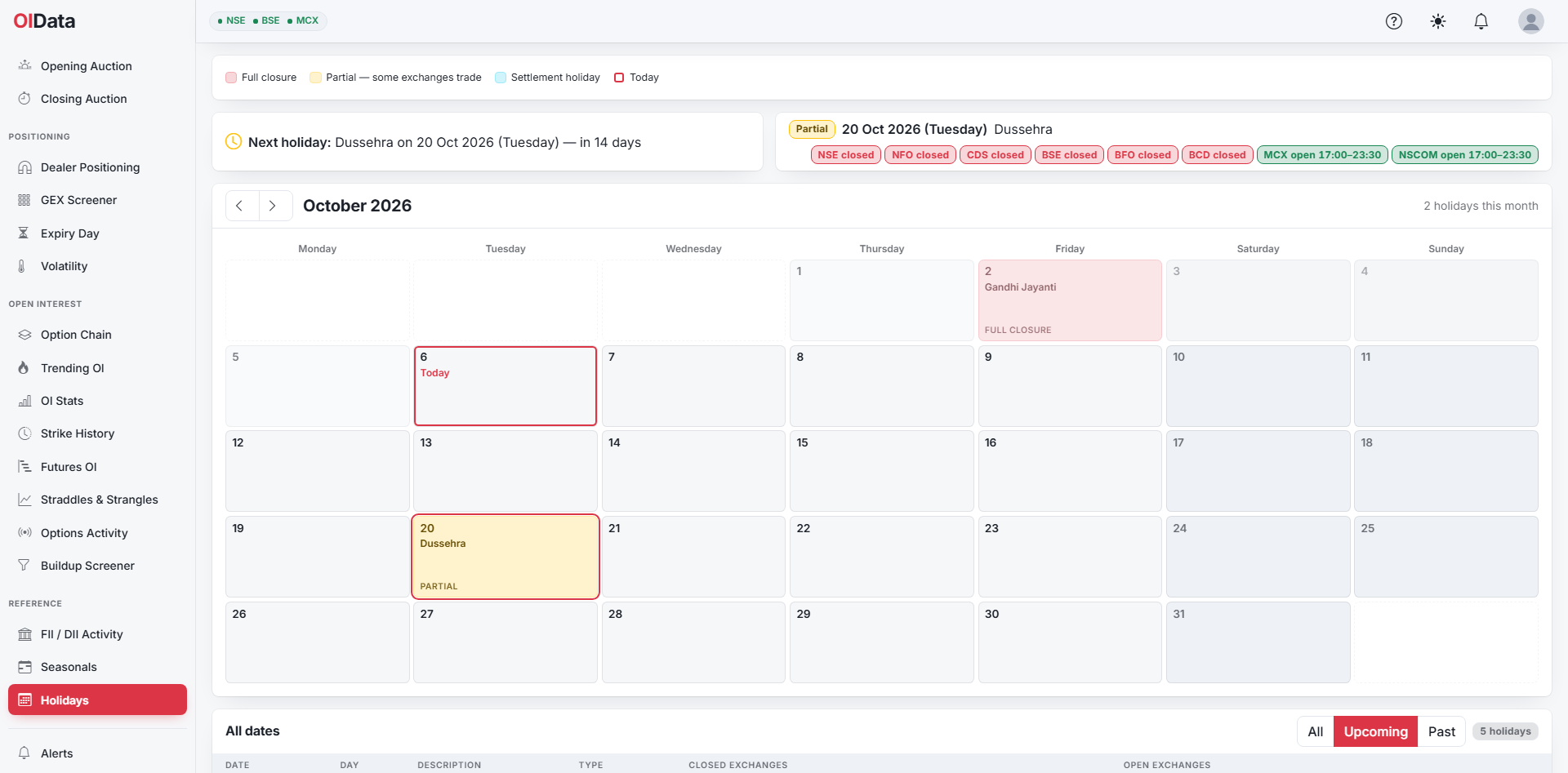Screen dimensions: 1568x773
Task: Open the help question mark icon
Action: click(x=1394, y=21)
